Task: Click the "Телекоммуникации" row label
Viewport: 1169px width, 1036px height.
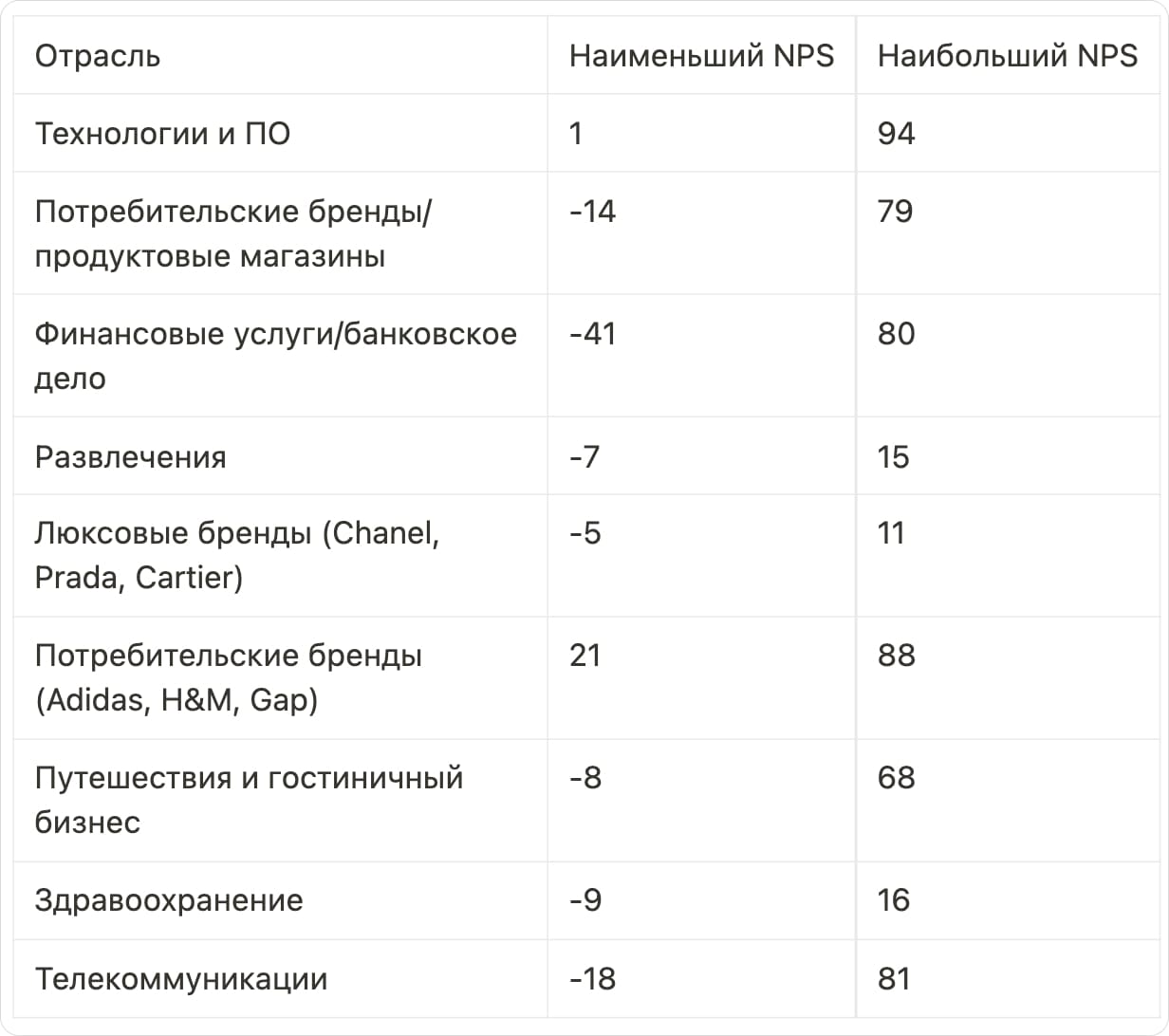Action: [x=181, y=979]
